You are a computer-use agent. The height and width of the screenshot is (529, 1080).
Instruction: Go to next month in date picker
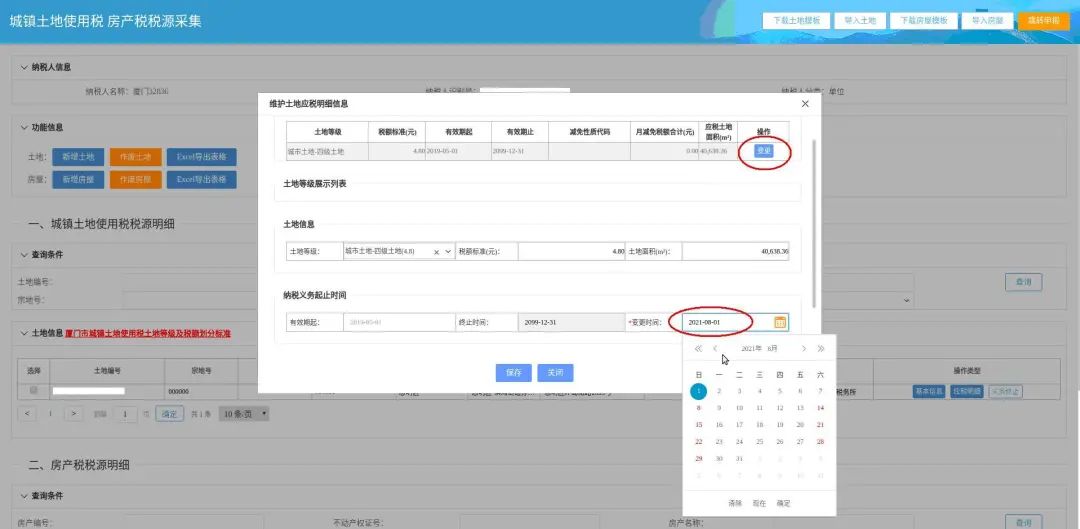click(x=803, y=349)
